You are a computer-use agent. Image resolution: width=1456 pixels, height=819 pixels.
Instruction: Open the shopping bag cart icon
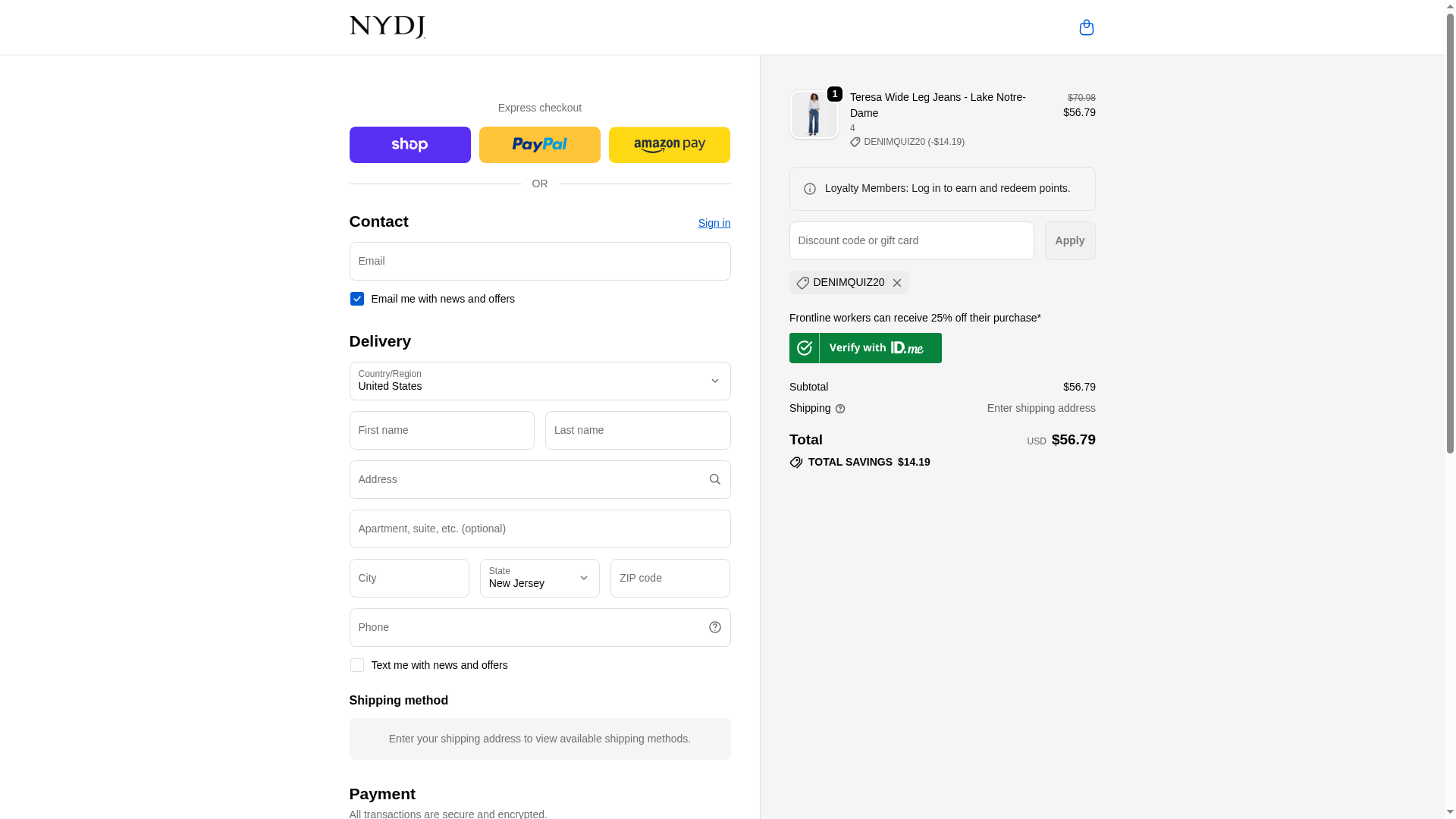1086,27
